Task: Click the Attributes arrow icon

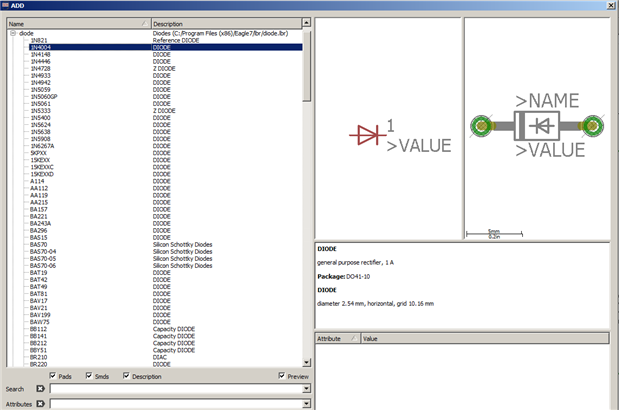Action: click(41, 403)
